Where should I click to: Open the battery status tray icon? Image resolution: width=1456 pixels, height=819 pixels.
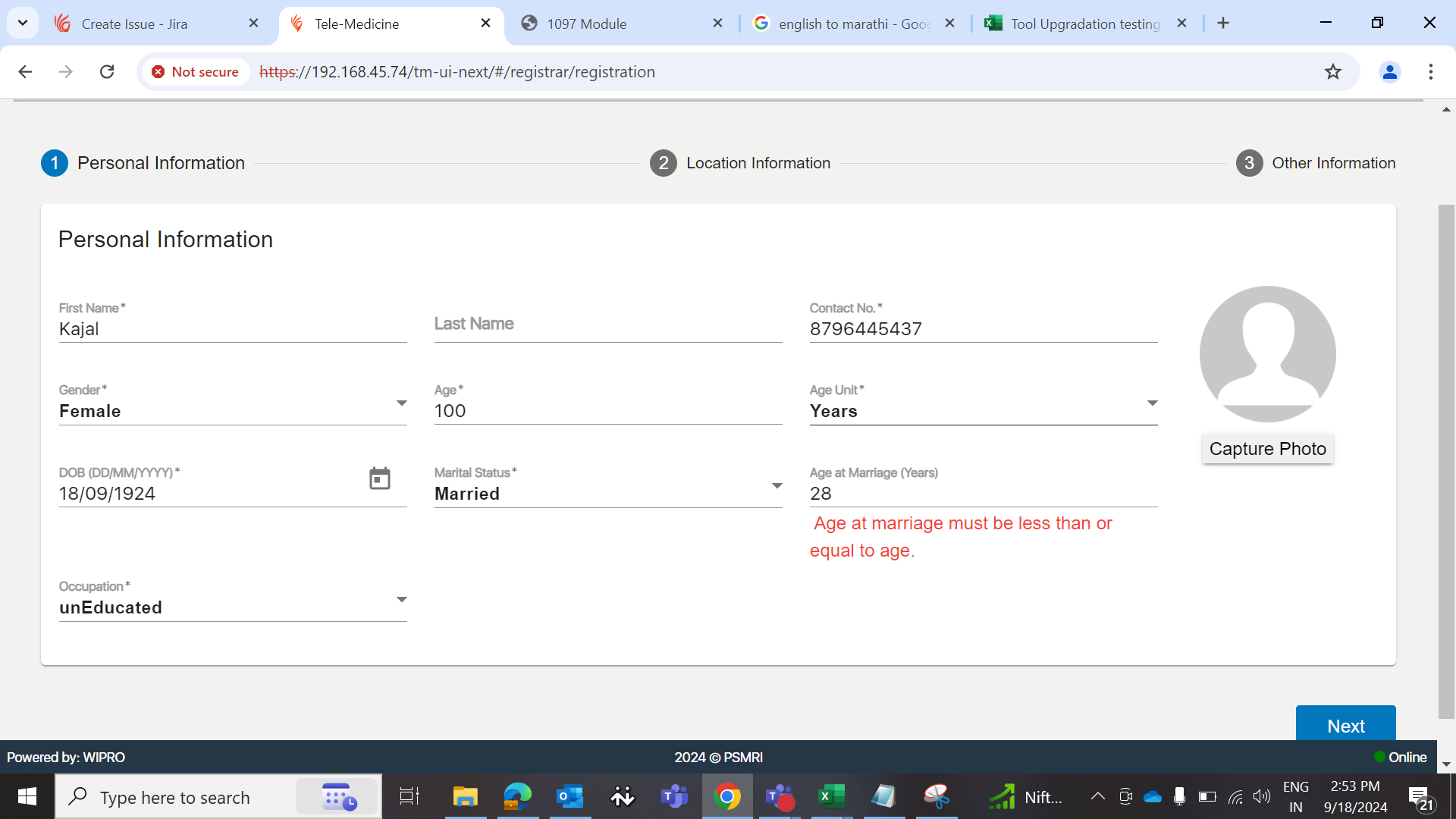coord(1207,796)
